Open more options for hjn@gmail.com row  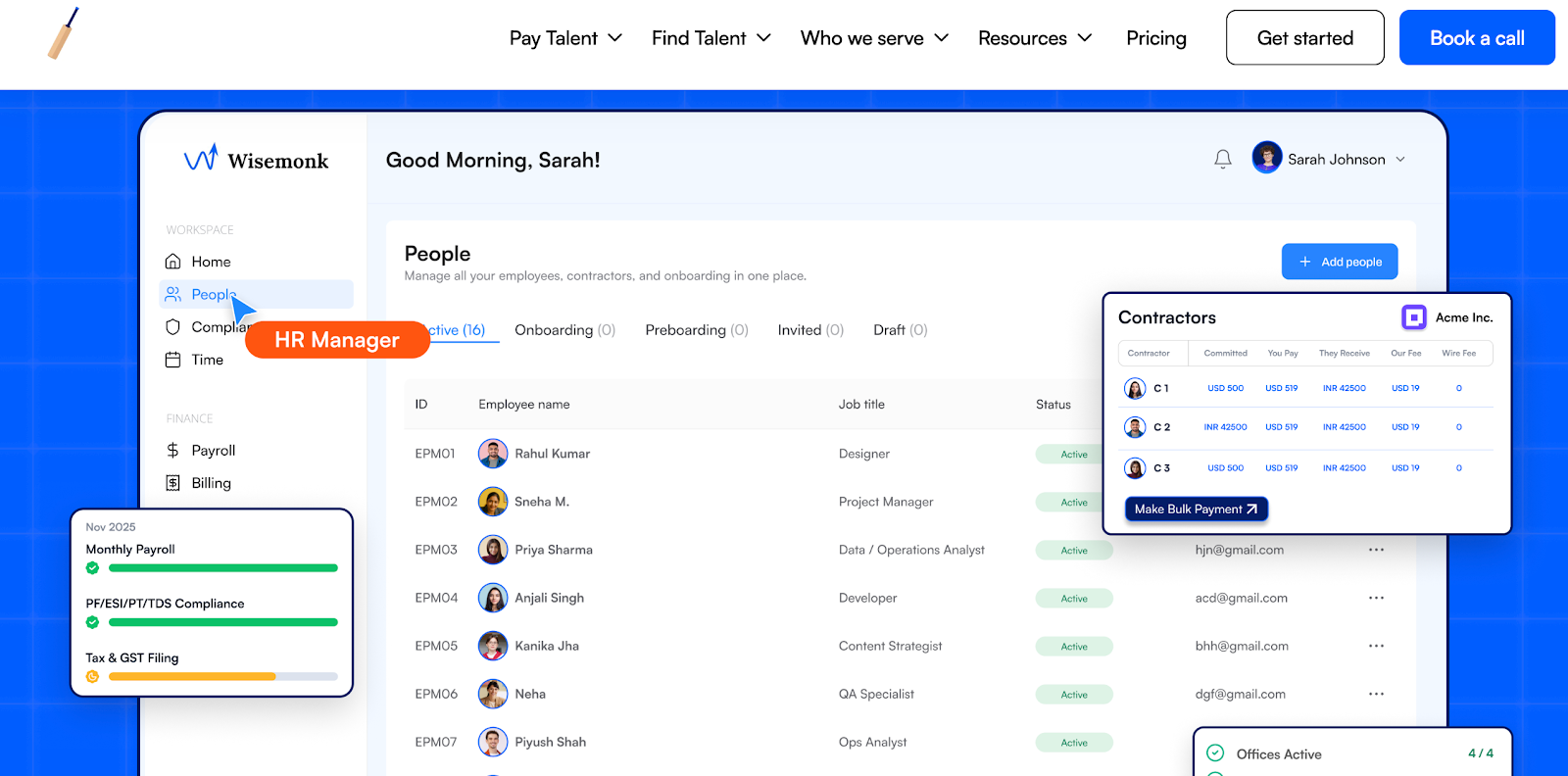[1377, 550]
